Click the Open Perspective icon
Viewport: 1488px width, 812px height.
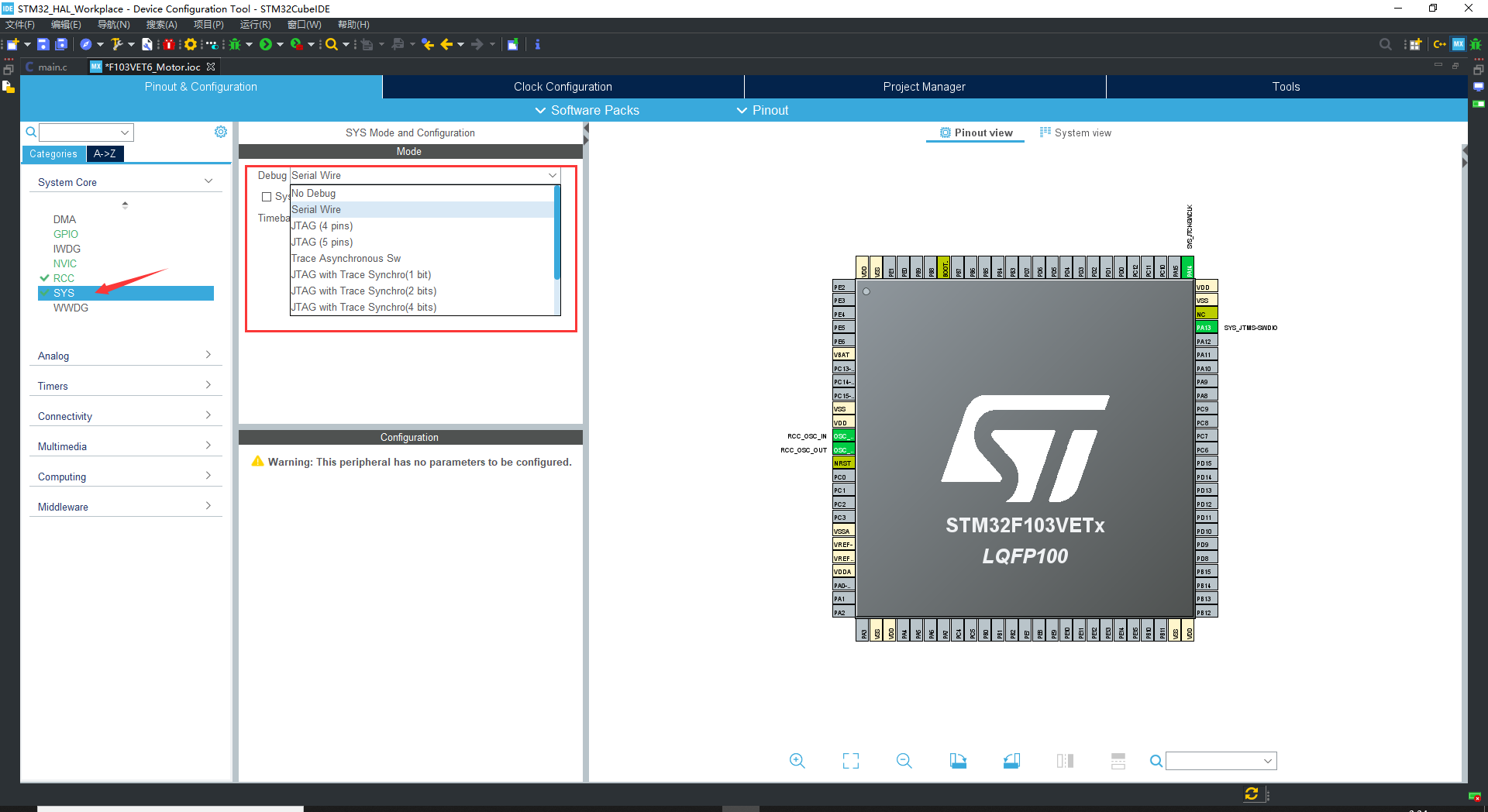click(1415, 44)
